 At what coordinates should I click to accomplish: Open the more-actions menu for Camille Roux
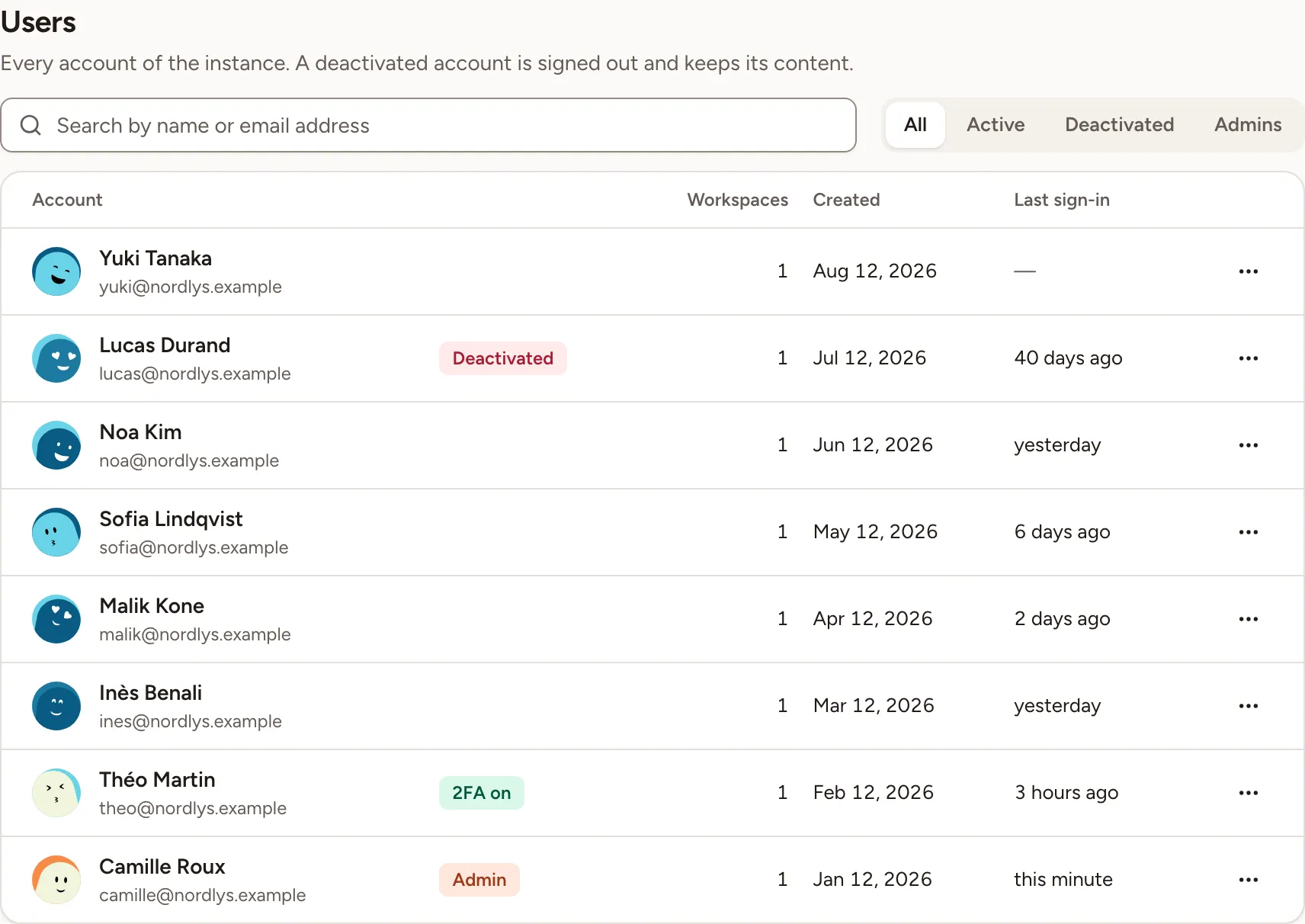tap(1248, 880)
